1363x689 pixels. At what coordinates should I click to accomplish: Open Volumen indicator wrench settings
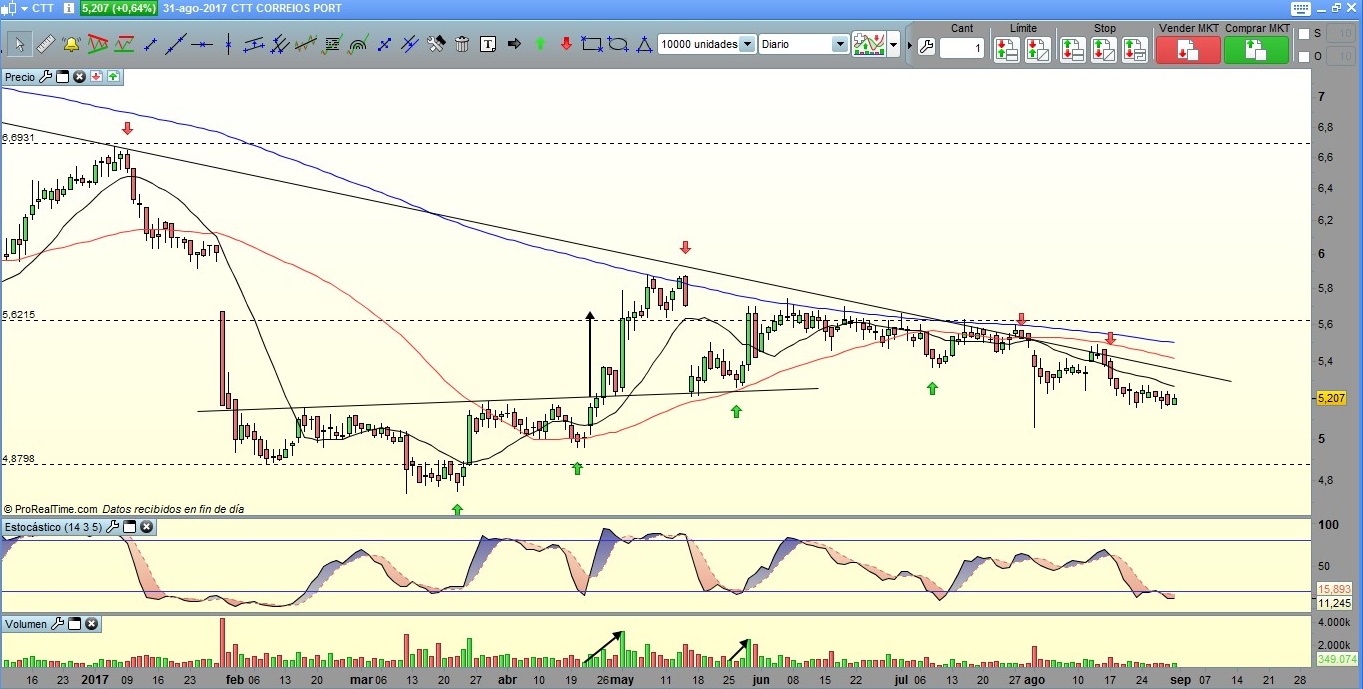tap(57, 624)
